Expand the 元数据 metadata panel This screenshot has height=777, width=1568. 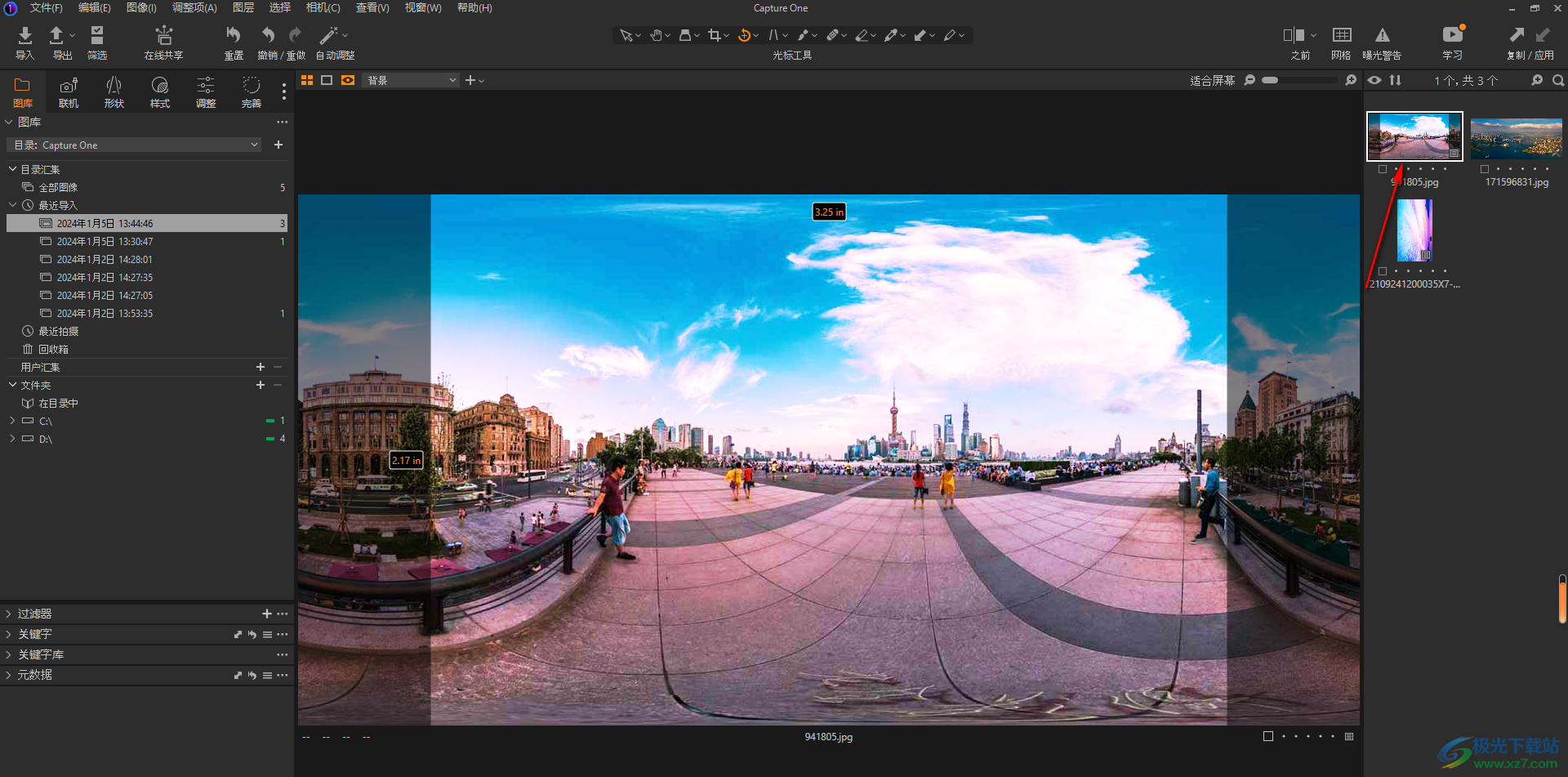[34, 675]
